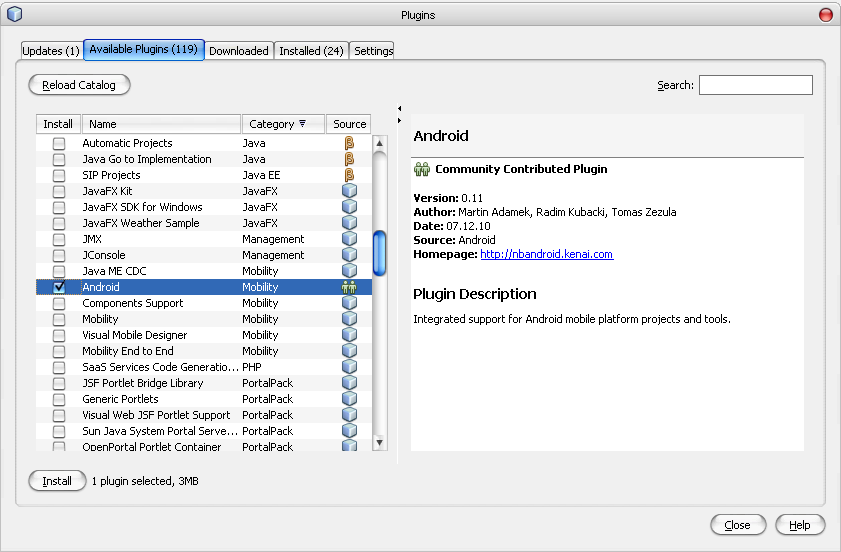Click the Reload Catalog button

79,85
